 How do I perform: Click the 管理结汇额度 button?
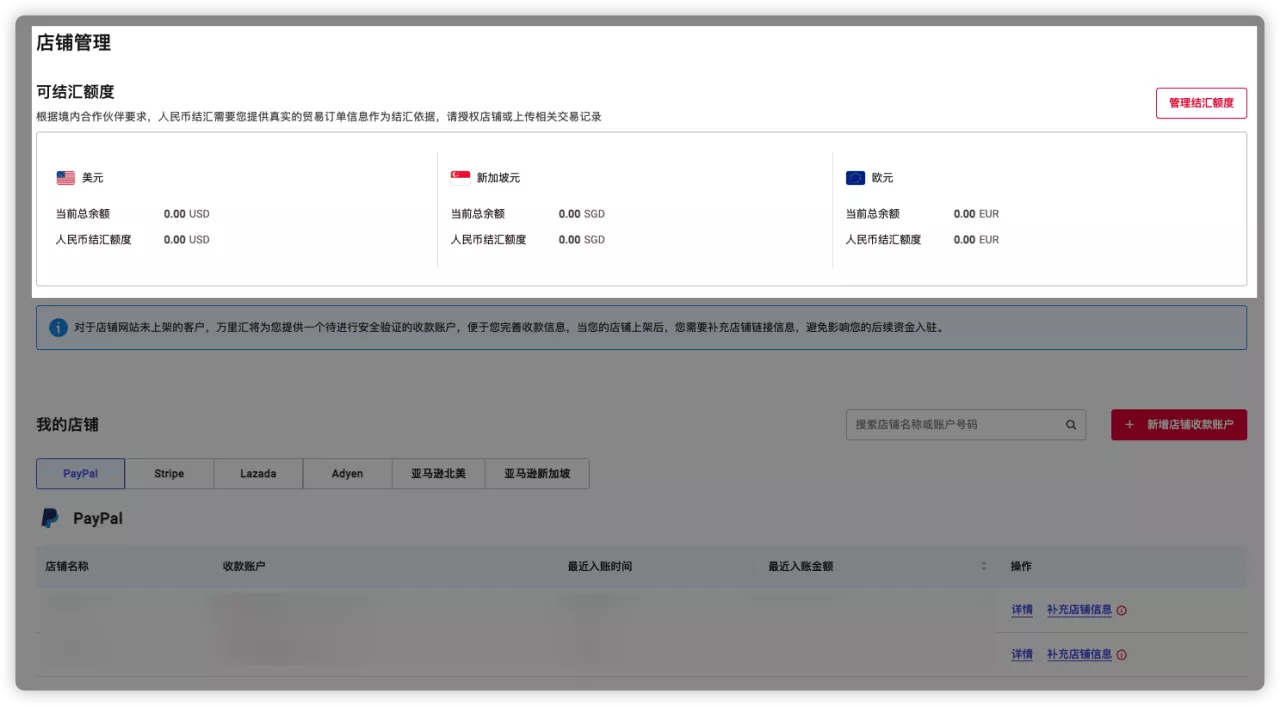[x=1201, y=103]
